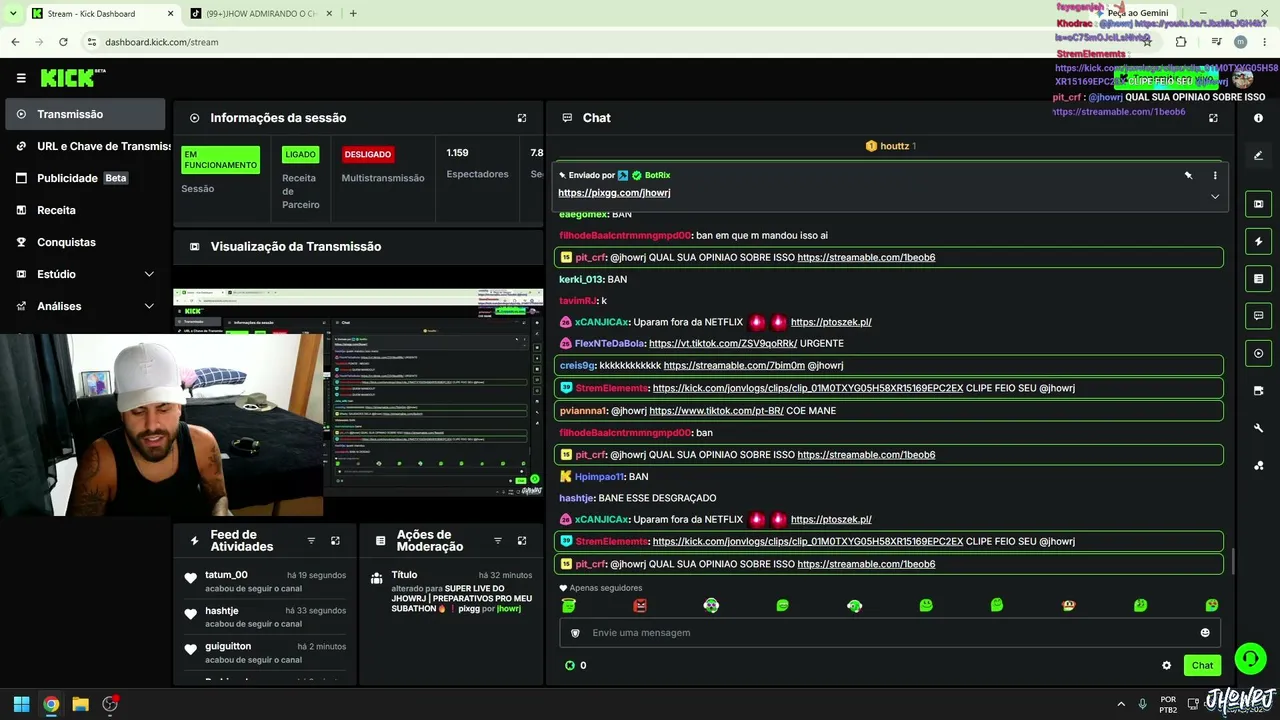Open pinned message three-dot options
The height and width of the screenshot is (720, 1280).
pyautogui.click(x=1215, y=175)
